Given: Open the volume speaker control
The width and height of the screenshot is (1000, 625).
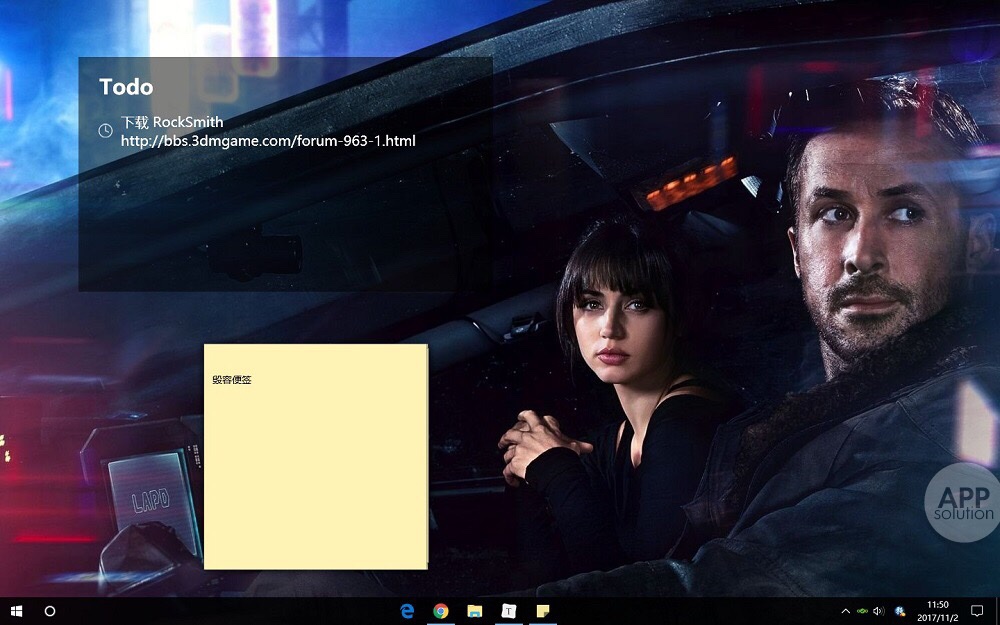Looking at the screenshot, I should point(879,610).
